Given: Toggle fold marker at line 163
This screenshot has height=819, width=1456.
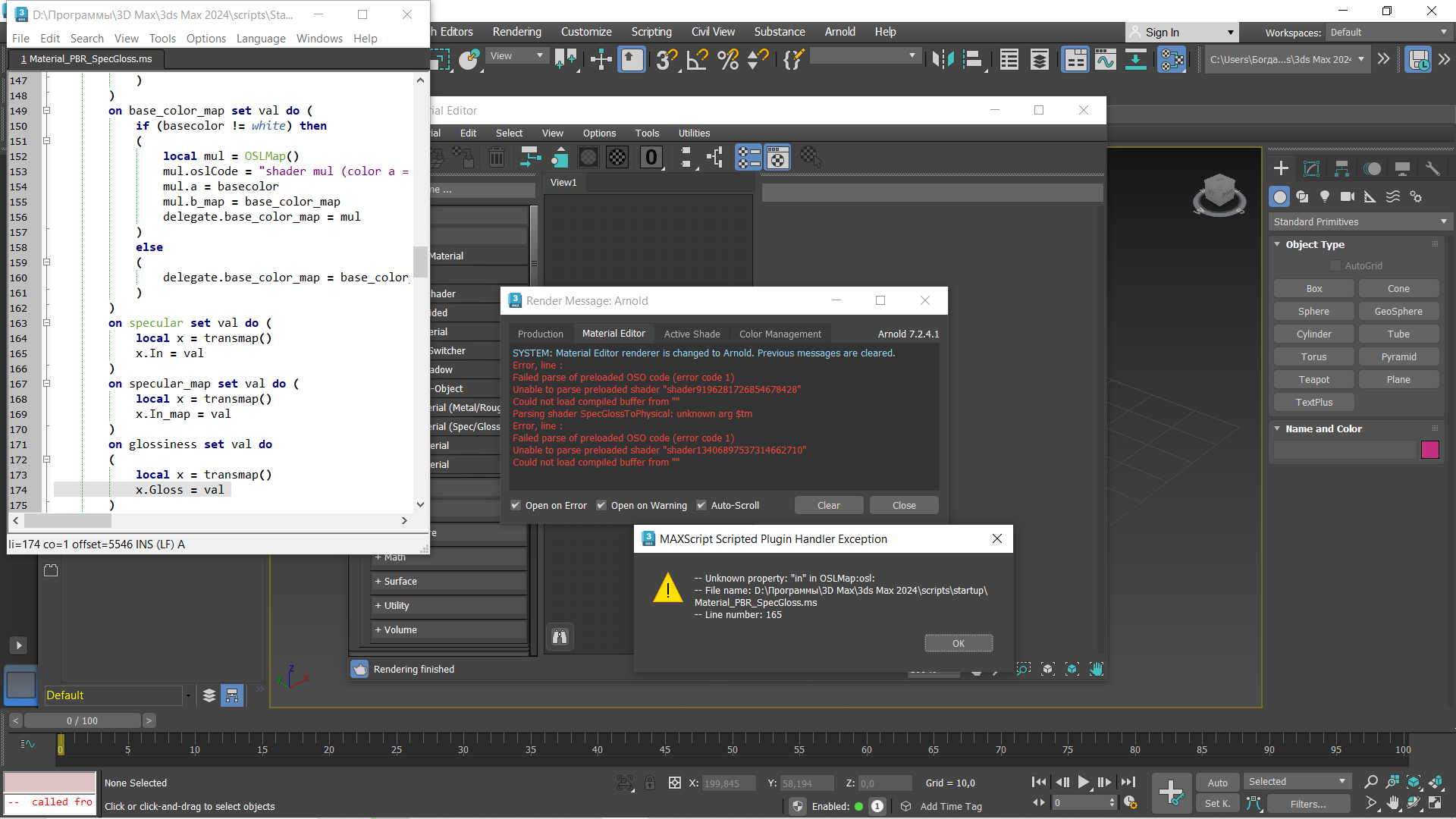Looking at the screenshot, I should [x=46, y=323].
